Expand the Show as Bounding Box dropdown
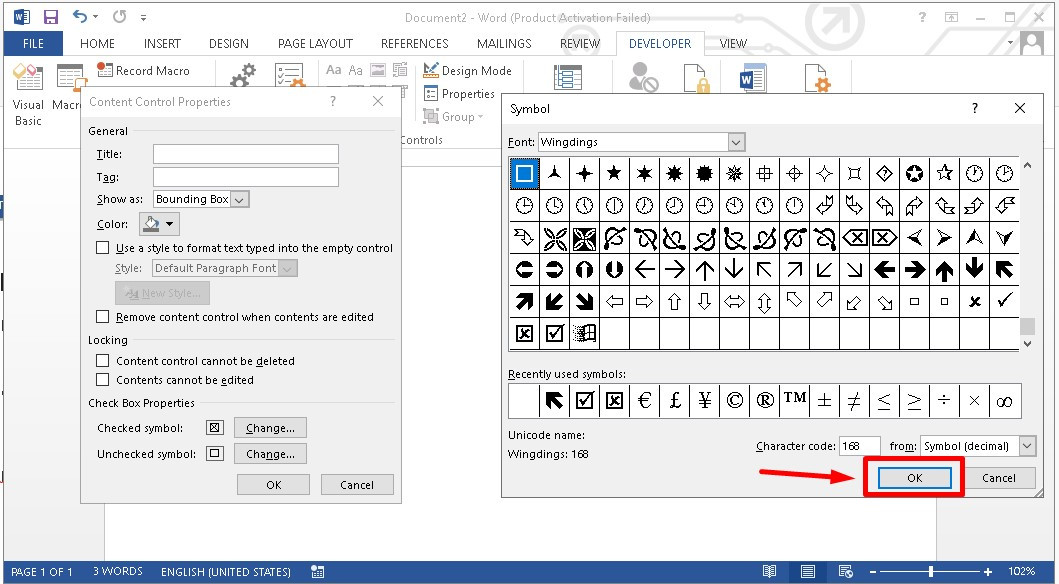Viewport: 1059px width, 584px height. coord(239,199)
